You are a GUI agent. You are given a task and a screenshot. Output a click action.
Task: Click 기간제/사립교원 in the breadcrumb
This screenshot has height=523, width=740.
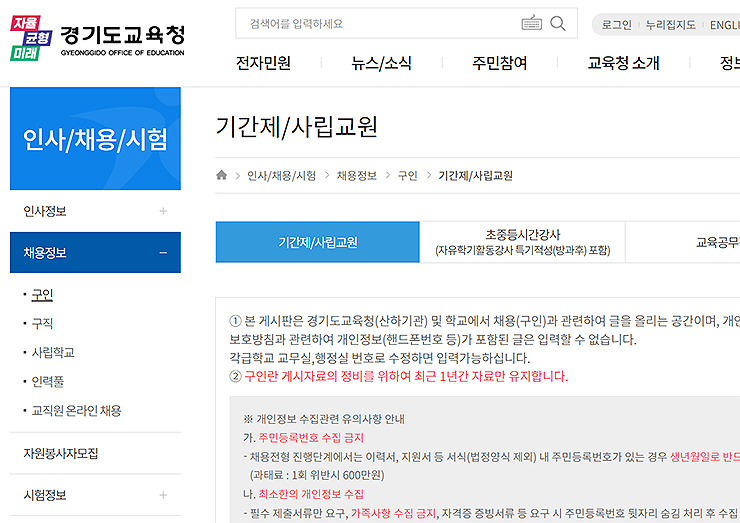(475, 176)
